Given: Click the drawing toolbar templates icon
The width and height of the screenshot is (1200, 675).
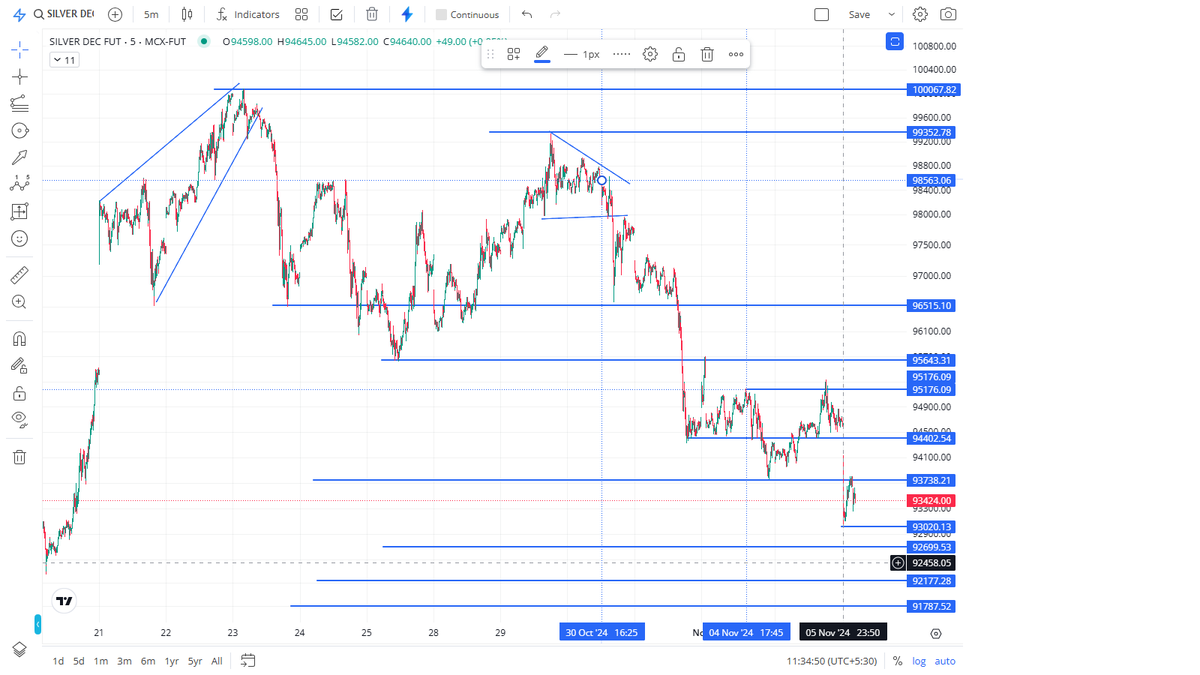Looking at the screenshot, I should (513, 54).
